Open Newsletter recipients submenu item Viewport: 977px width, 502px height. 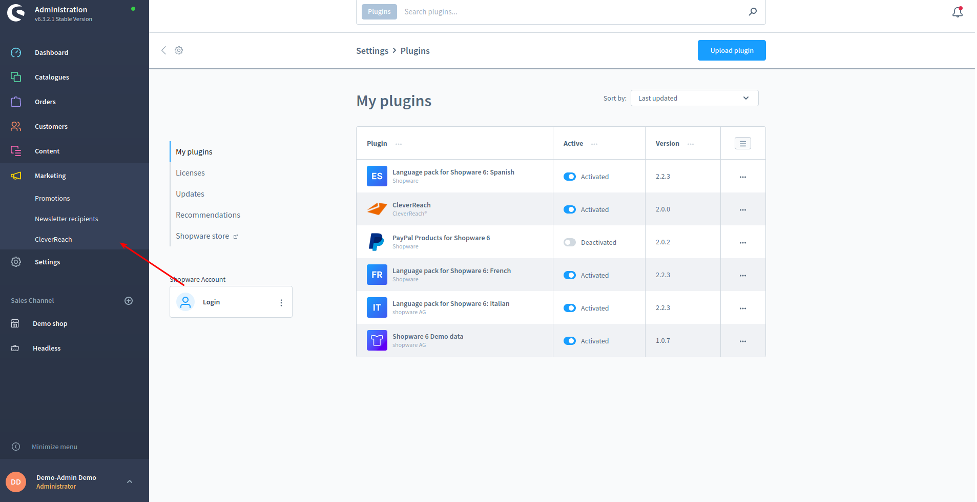(x=66, y=219)
